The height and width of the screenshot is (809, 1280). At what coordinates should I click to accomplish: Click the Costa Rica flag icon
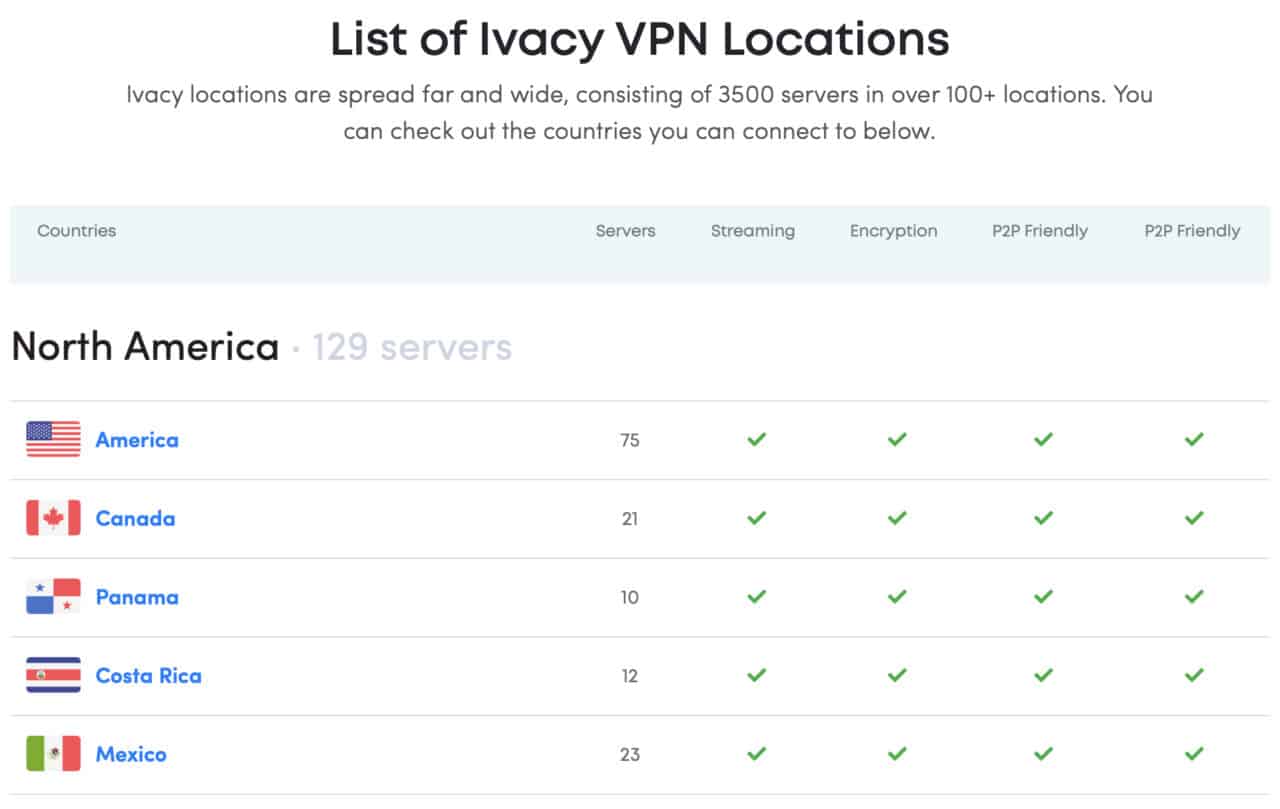click(x=53, y=676)
